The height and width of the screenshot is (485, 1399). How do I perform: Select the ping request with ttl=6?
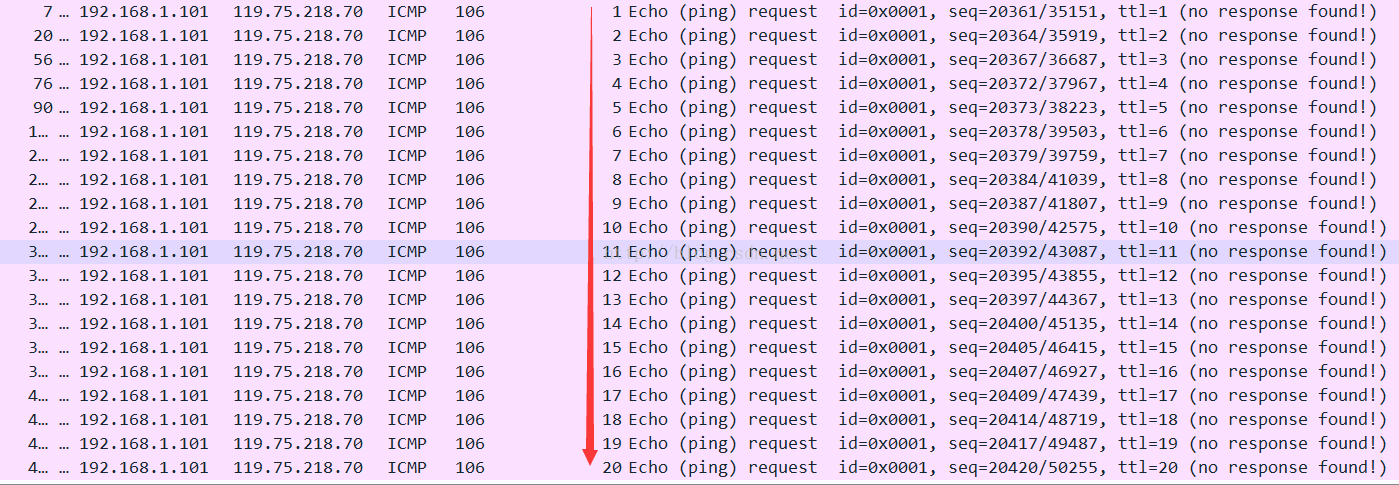point(699,132)
